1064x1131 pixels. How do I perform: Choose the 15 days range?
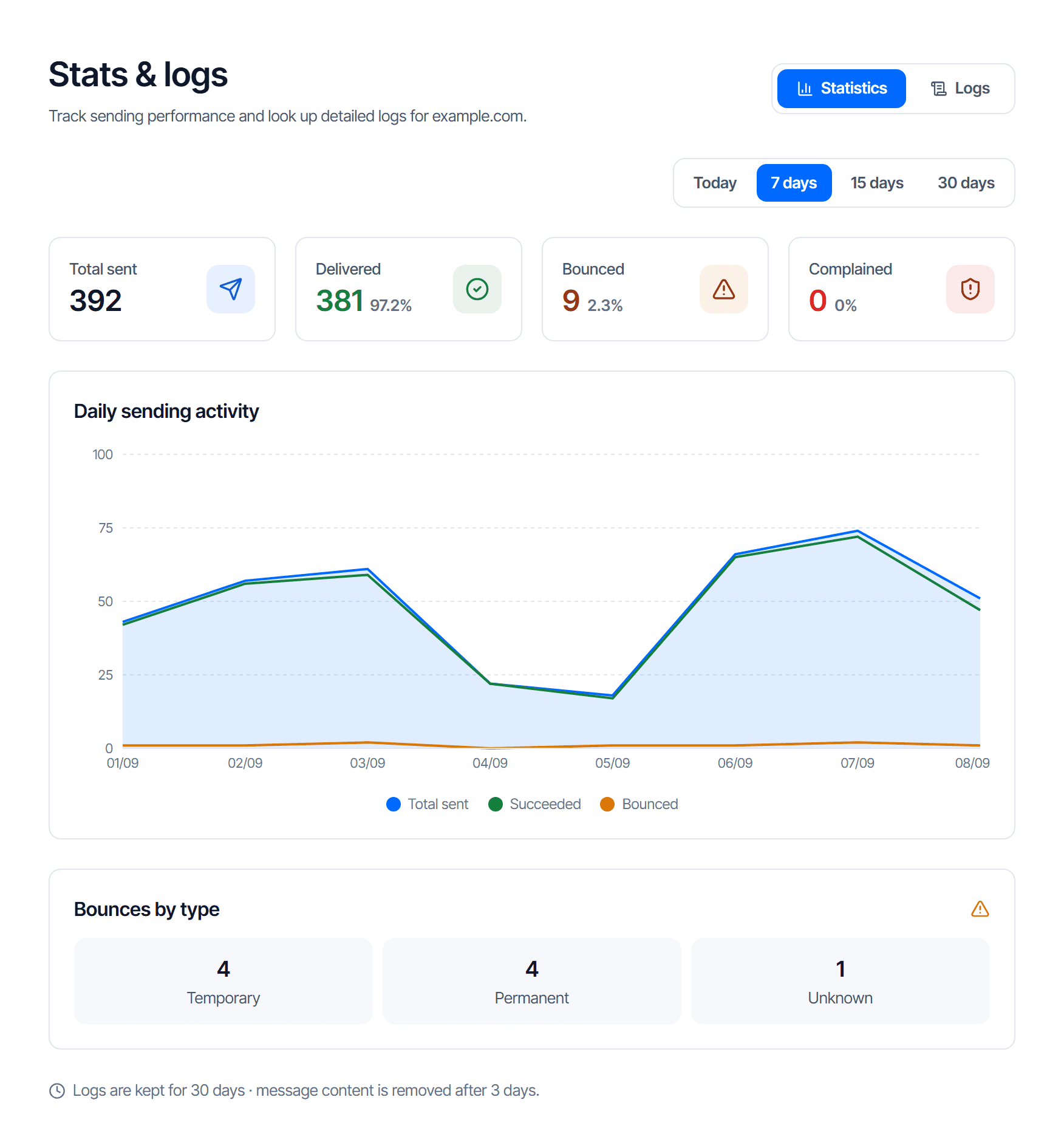coord(876,183)
